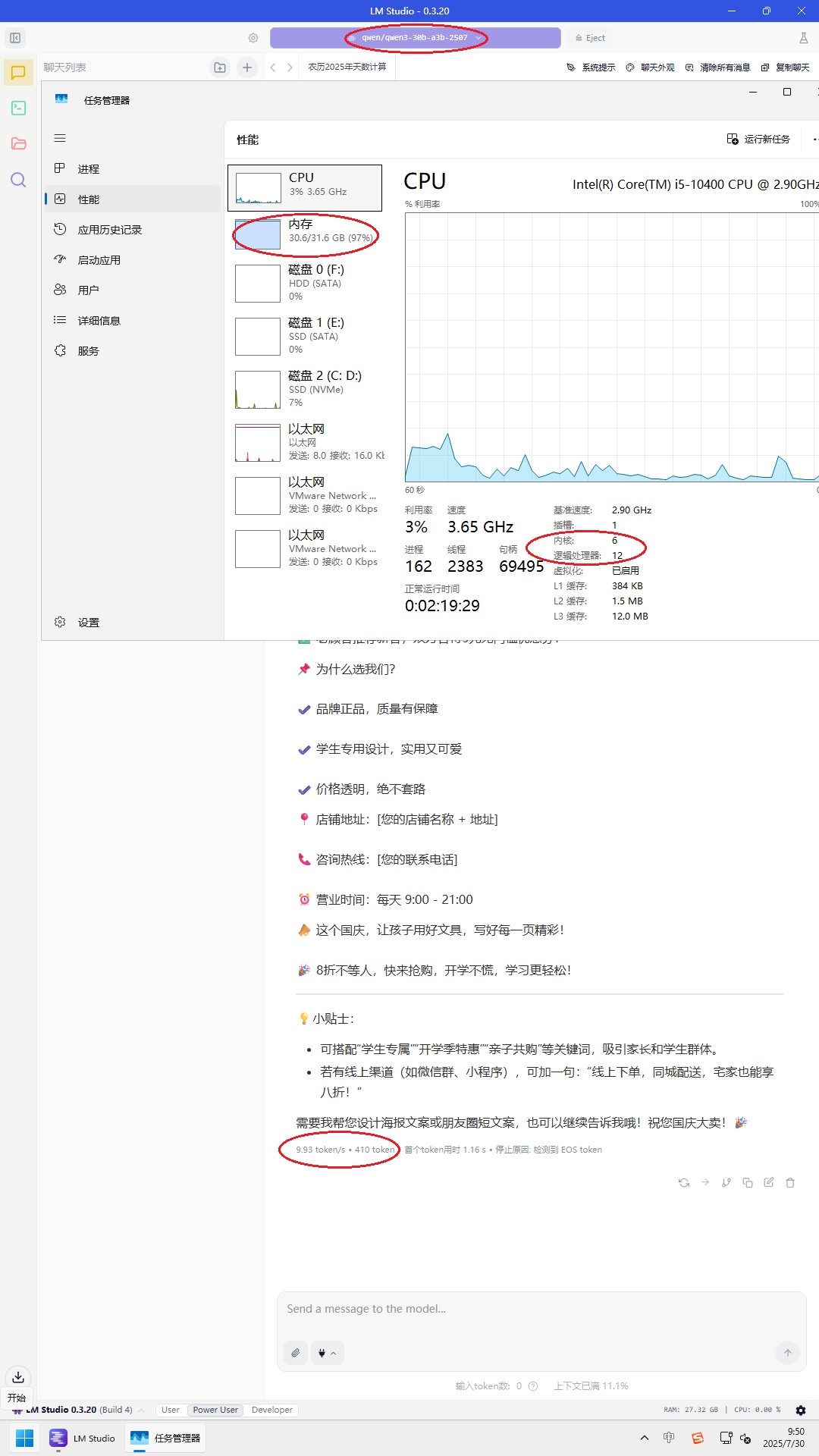Edit the assistant message

(769, 1182)
